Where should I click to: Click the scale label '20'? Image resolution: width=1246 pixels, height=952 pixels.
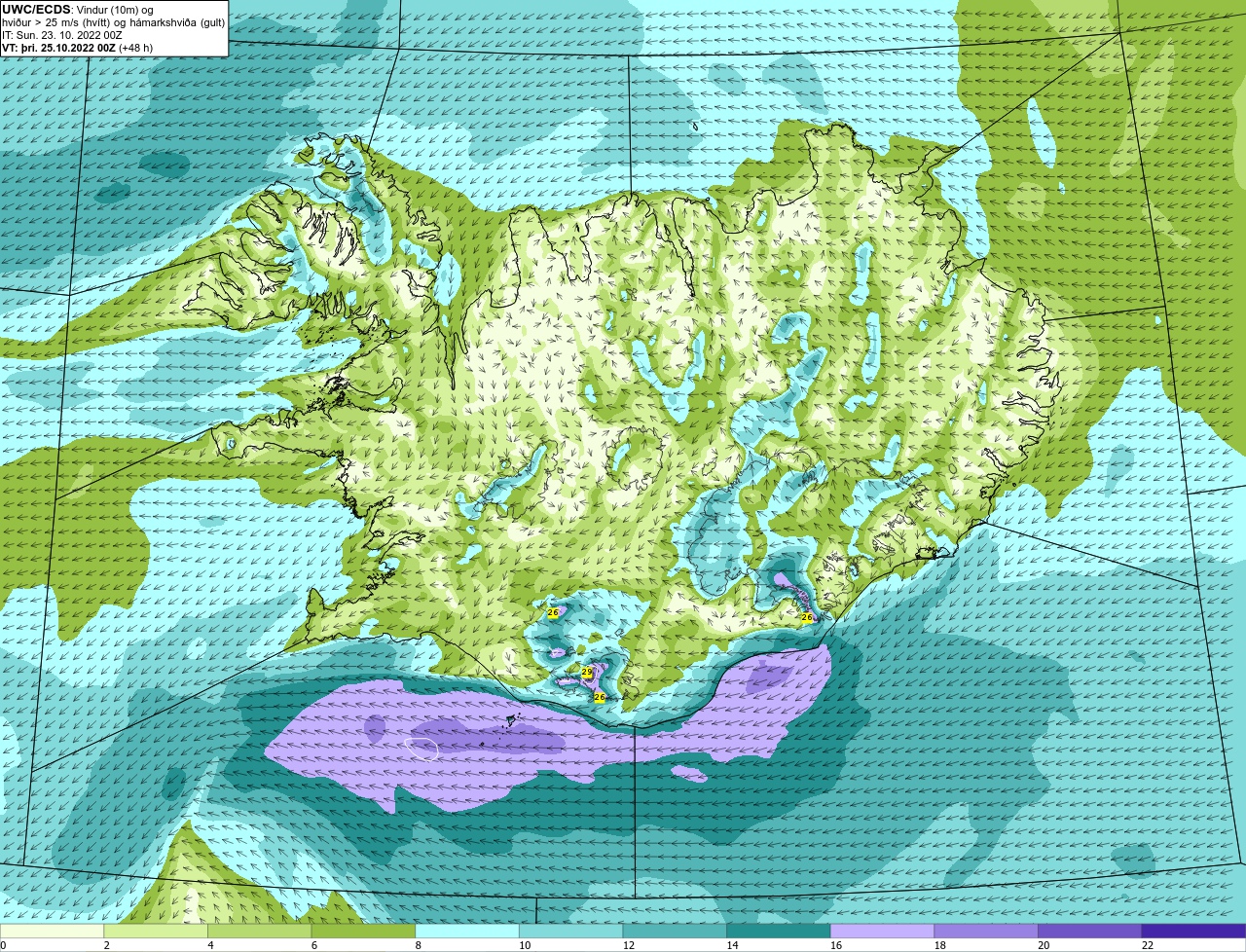(x=1044, y=945)
